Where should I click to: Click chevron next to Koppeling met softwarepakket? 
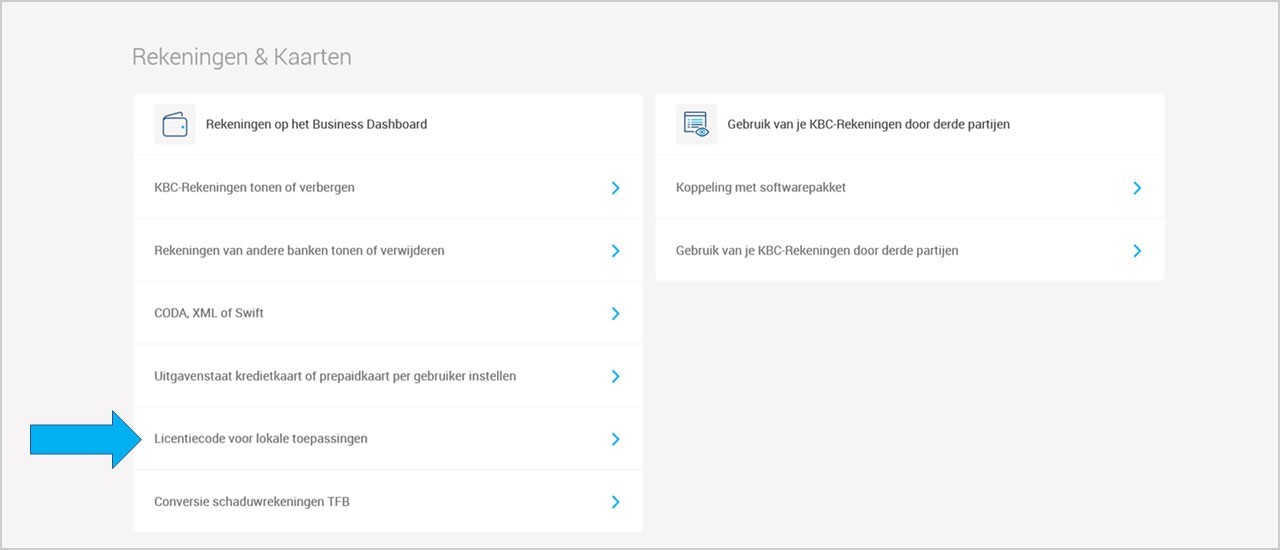point(1137,187)
